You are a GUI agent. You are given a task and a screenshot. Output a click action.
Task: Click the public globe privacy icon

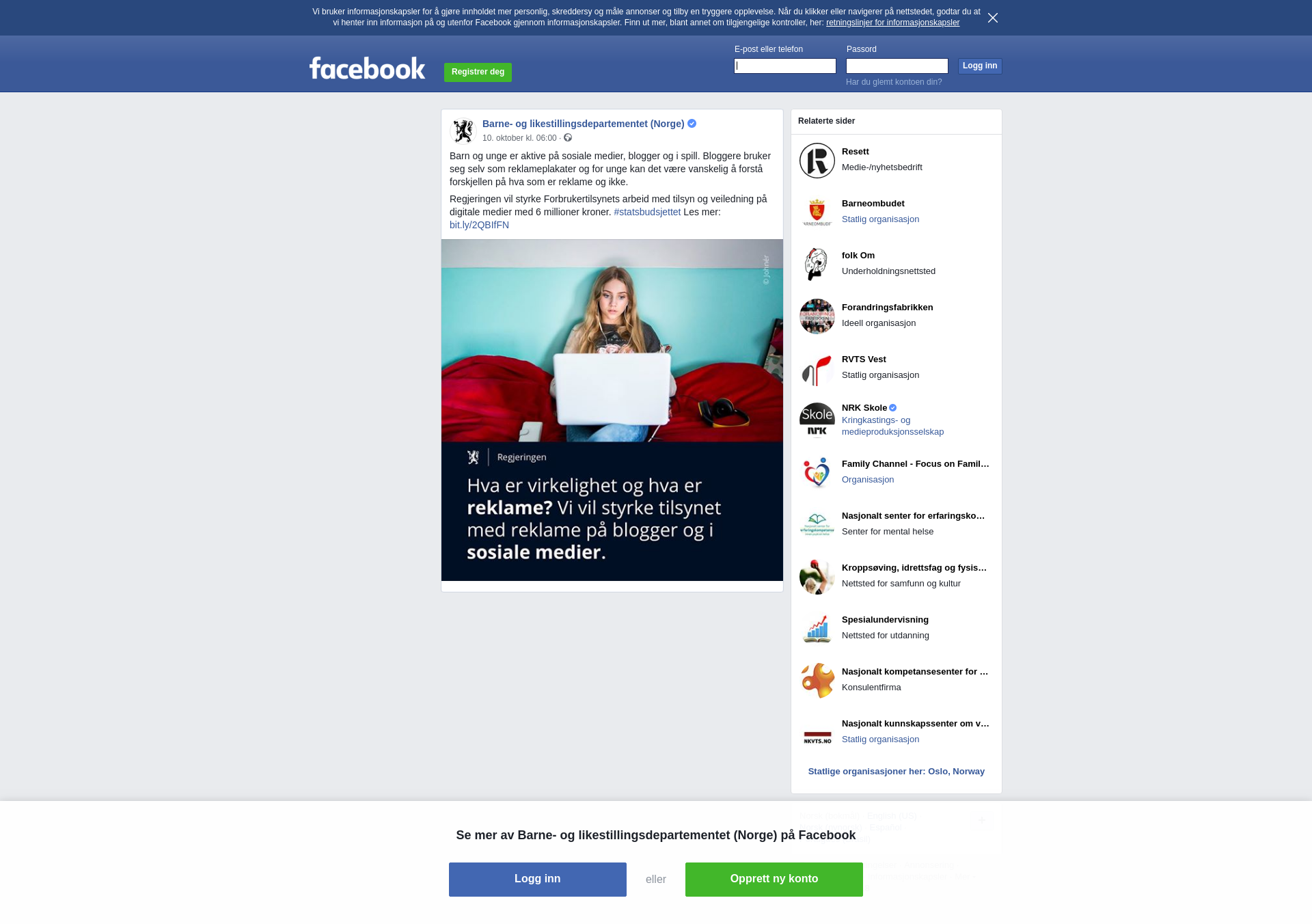(568, 138)
